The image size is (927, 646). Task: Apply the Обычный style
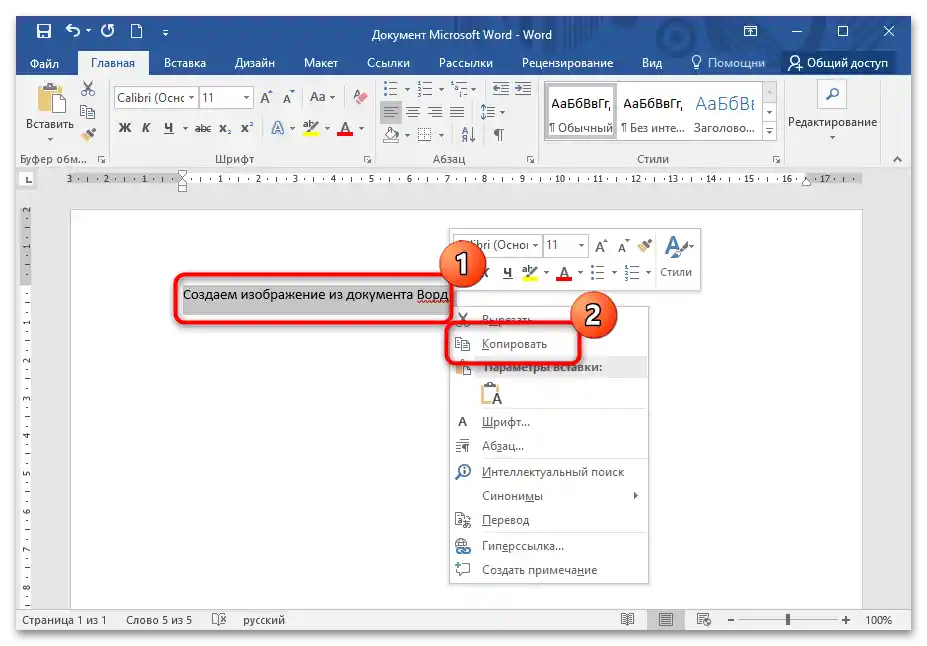[582, 112]
